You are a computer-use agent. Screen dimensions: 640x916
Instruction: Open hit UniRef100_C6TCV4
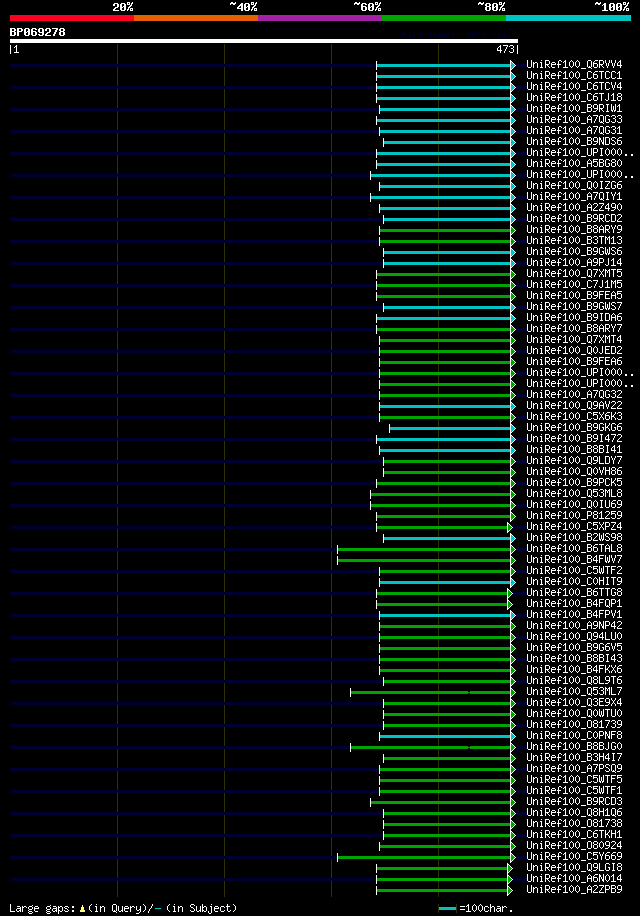point(574,86)
